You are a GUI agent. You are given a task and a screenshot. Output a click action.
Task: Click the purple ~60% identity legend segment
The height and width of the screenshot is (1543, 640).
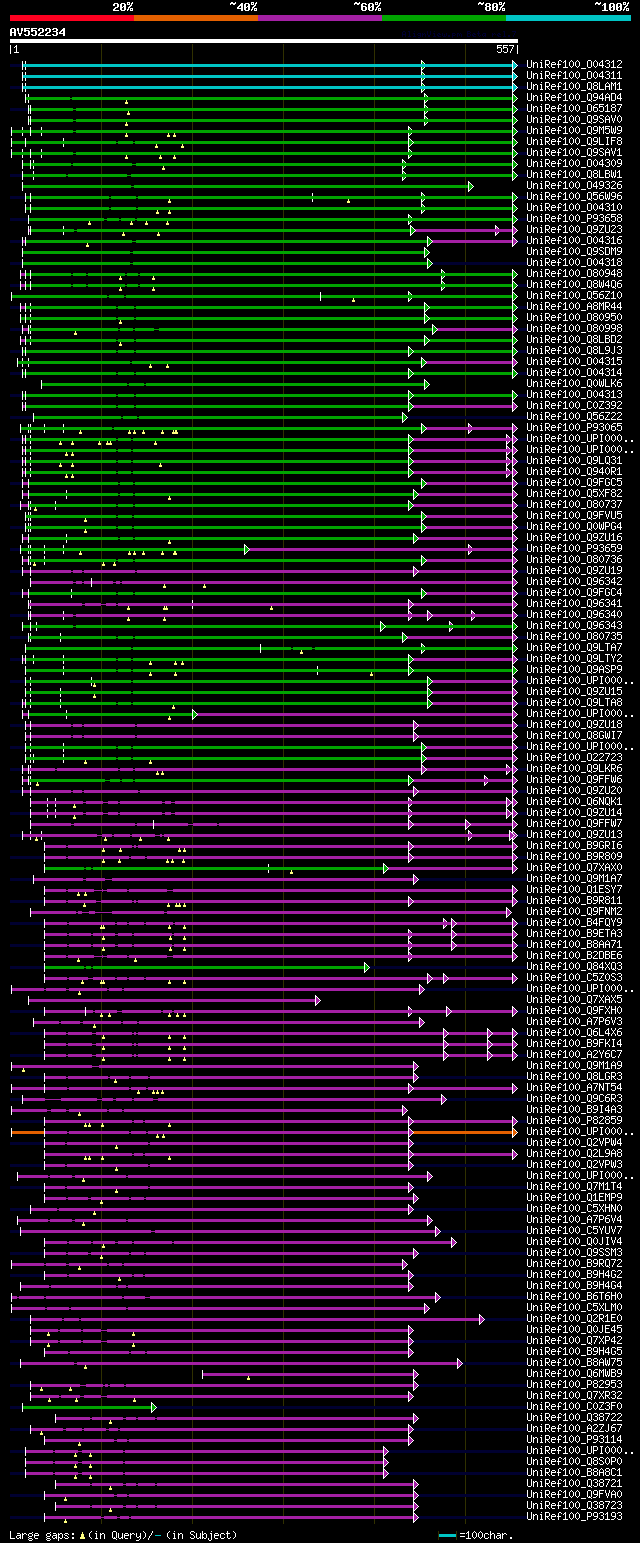coord(320,18)
